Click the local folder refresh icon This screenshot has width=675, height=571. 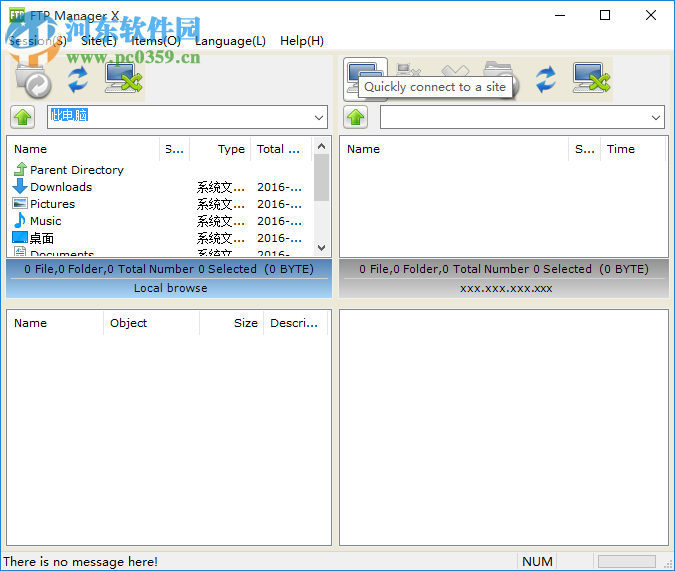(x=34, y=79)
